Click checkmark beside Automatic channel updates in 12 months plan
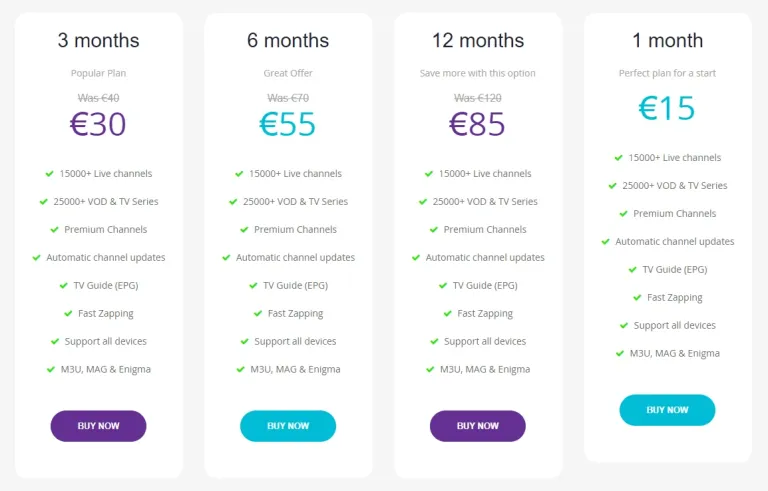The height and width of the screenshot is (491, 768). [x=416, y=258]
